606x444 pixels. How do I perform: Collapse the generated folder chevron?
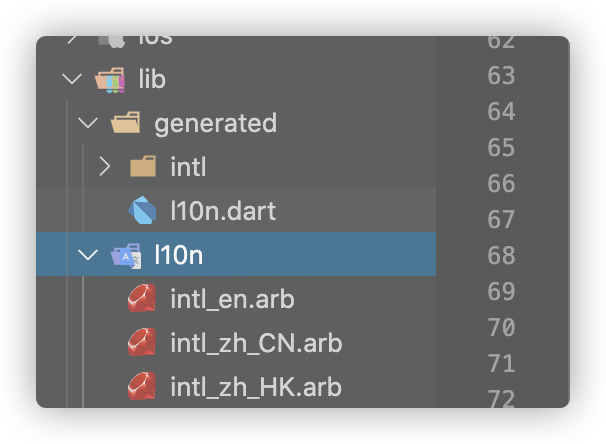pyautogui.click(x=88, y=123)
